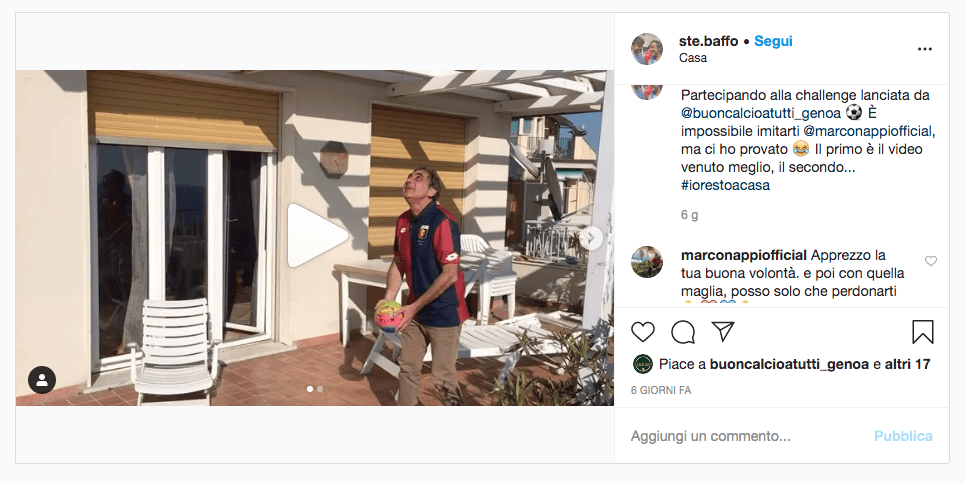Open the comment bubble icon
Image resolution: width=965 pixels, height=484 pixels.
pos(683,332)
